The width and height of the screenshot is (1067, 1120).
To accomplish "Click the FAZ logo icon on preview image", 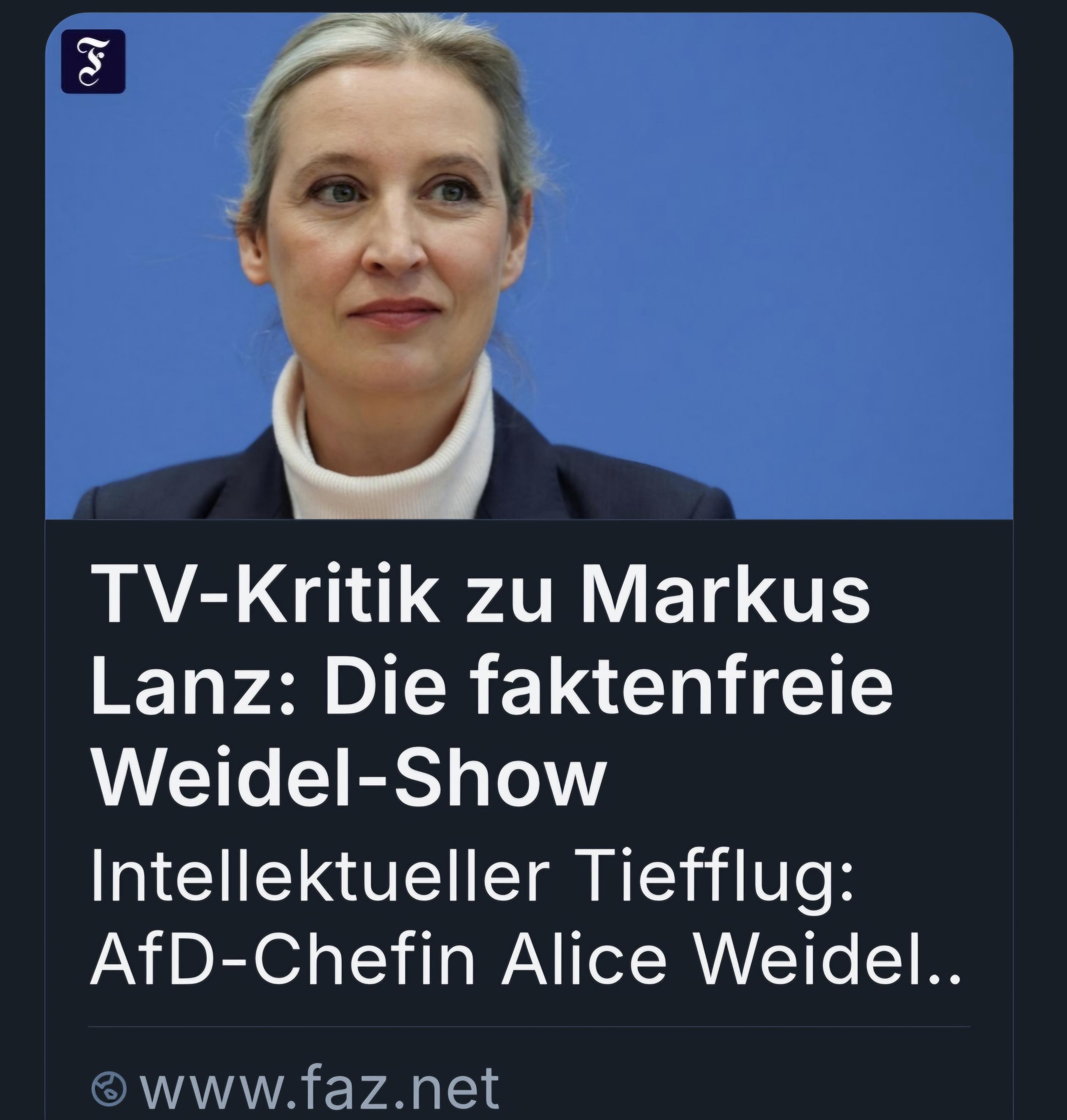I will tap(93, 62).
